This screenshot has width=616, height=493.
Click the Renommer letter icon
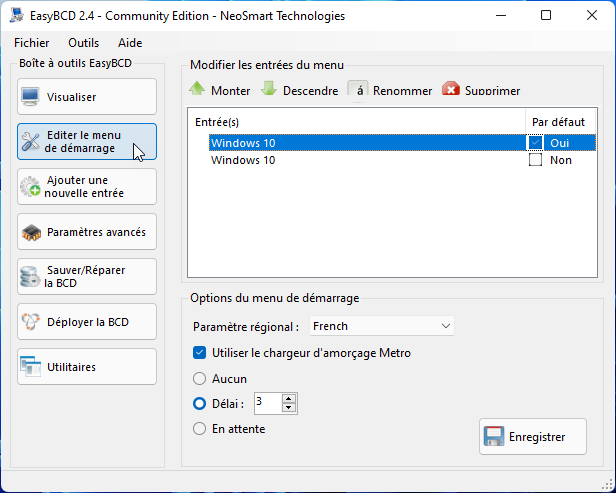pyautogui.click(x=358, y=90)
